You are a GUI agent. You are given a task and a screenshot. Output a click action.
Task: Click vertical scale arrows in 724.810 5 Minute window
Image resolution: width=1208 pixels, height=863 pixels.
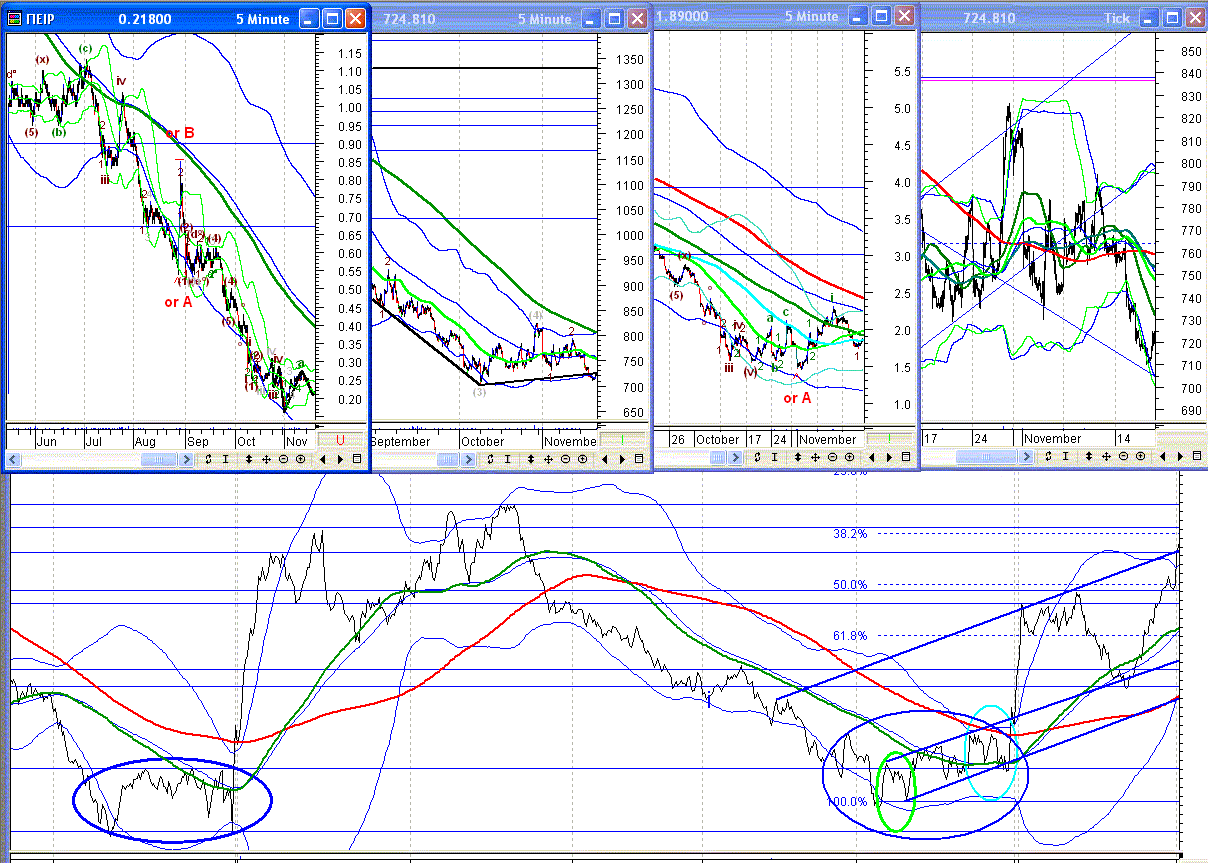[x=530, y=459]
